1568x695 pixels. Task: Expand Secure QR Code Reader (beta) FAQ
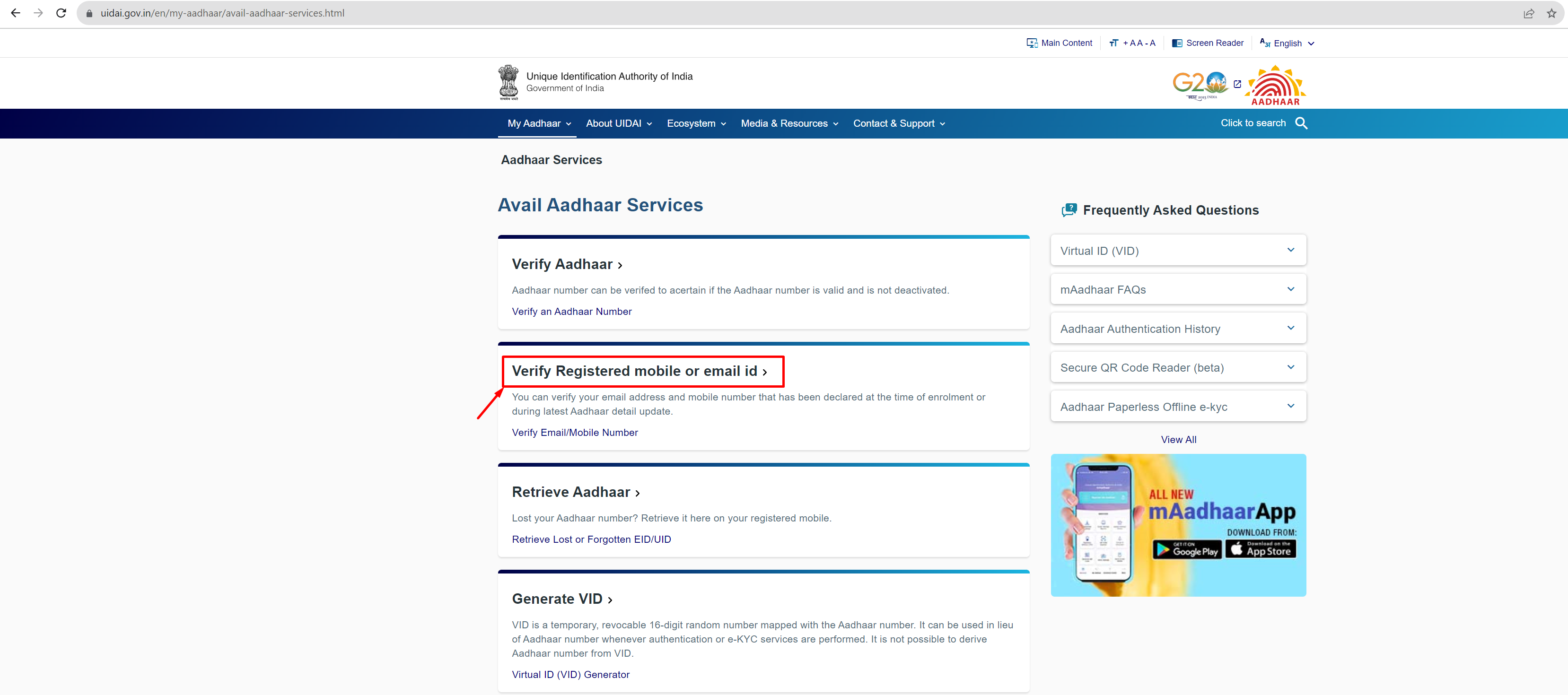pos(1178,367)
